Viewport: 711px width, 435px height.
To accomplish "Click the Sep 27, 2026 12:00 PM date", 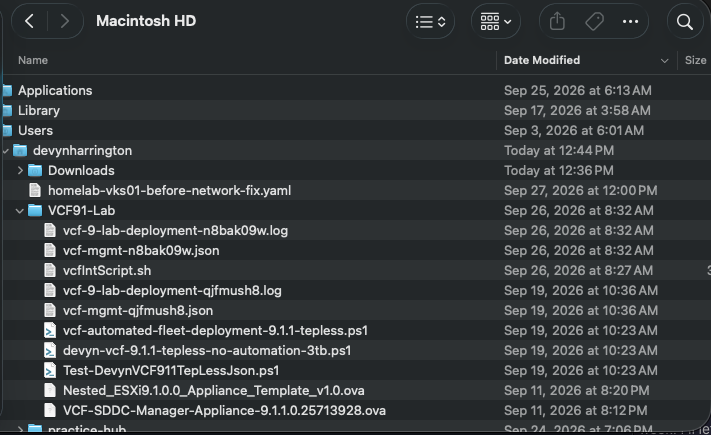I will pos(581,191).
